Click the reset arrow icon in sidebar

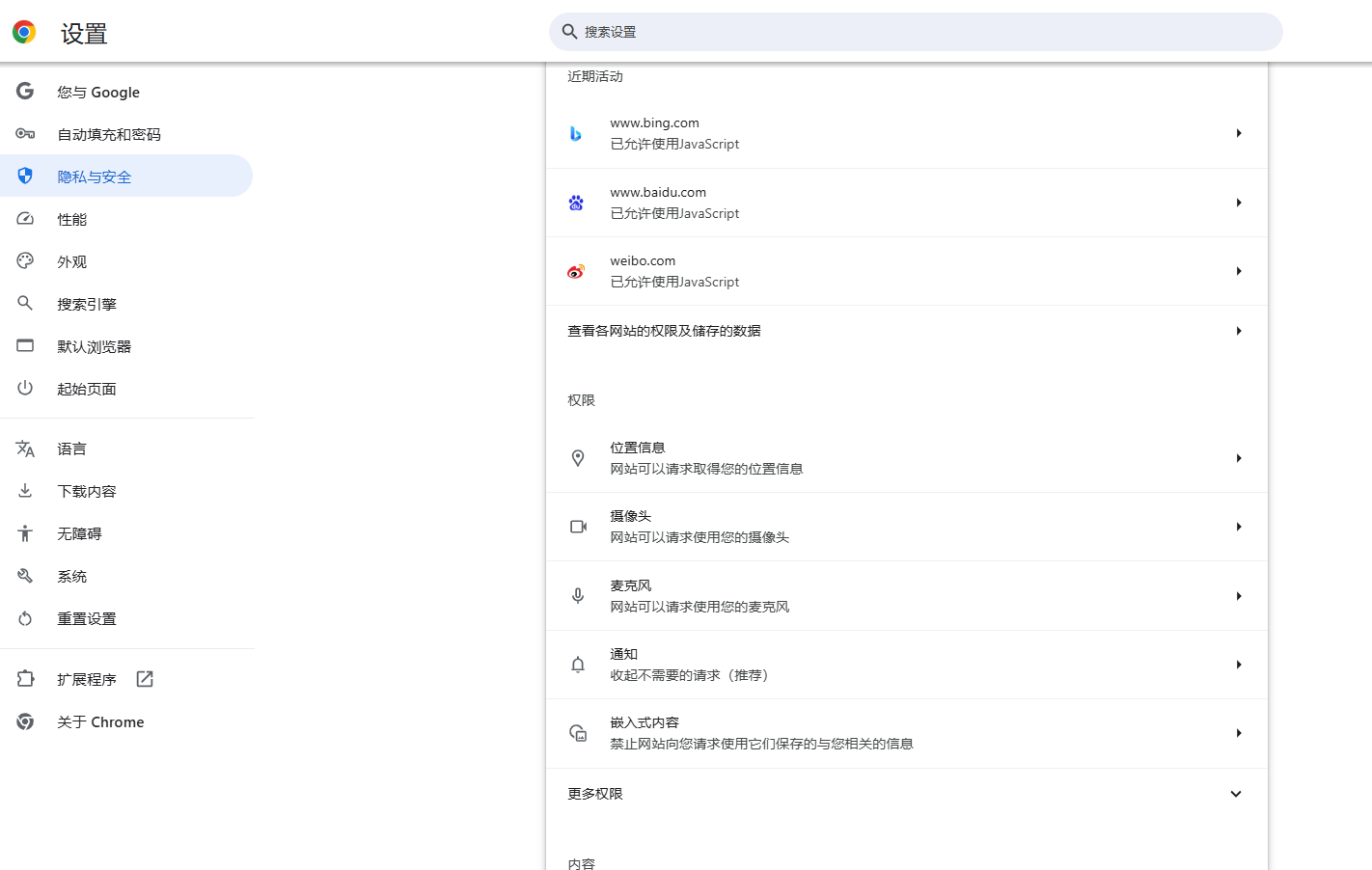coord(25,618)
